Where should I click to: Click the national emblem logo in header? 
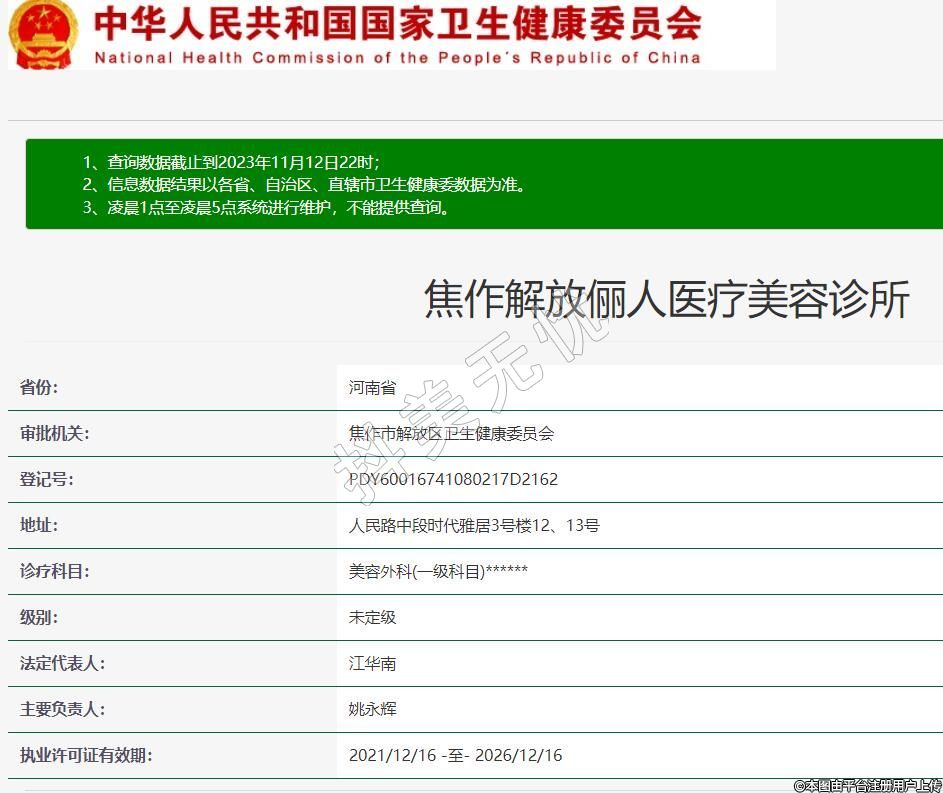click(x=42, y=35)
